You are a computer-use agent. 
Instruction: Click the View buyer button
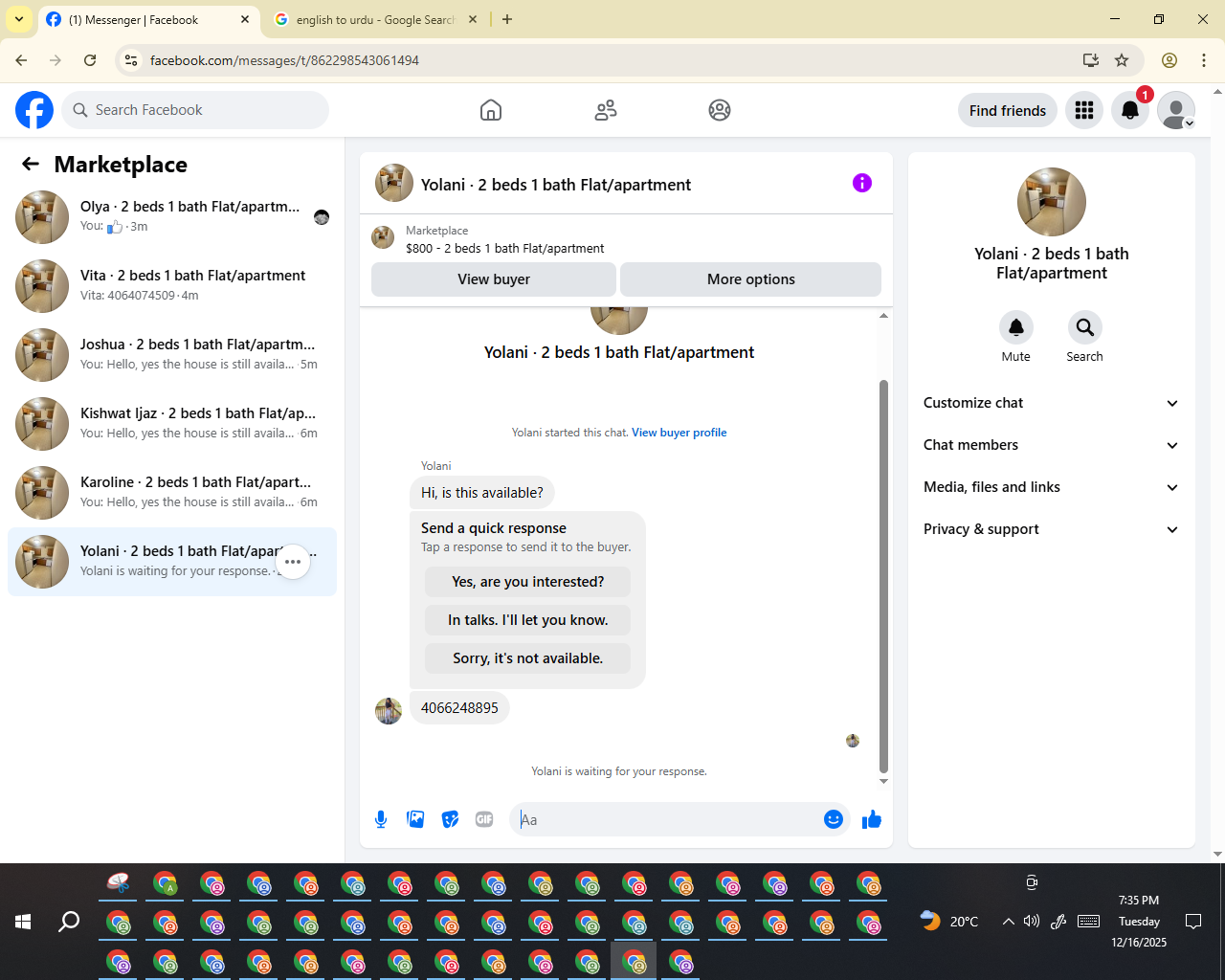point(494,279)
